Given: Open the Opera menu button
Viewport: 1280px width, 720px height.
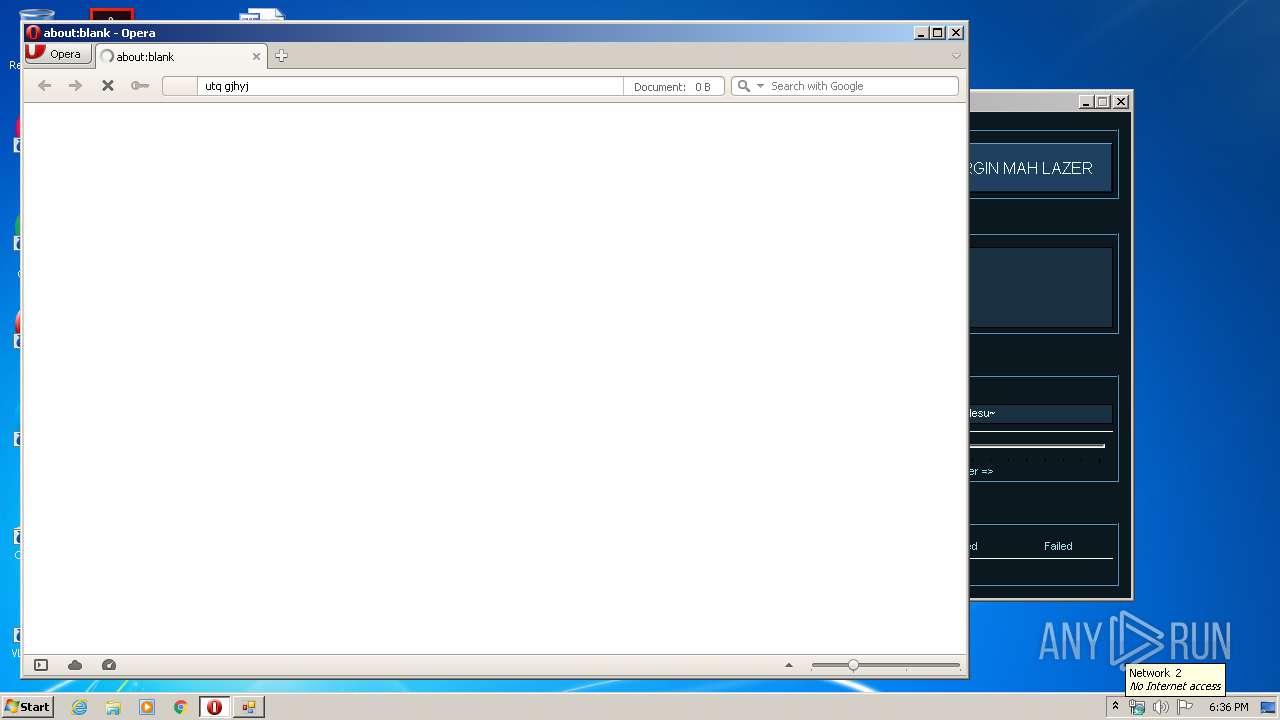Looking at the screenshot, I should pyautogui.click(x=59, y=54).
